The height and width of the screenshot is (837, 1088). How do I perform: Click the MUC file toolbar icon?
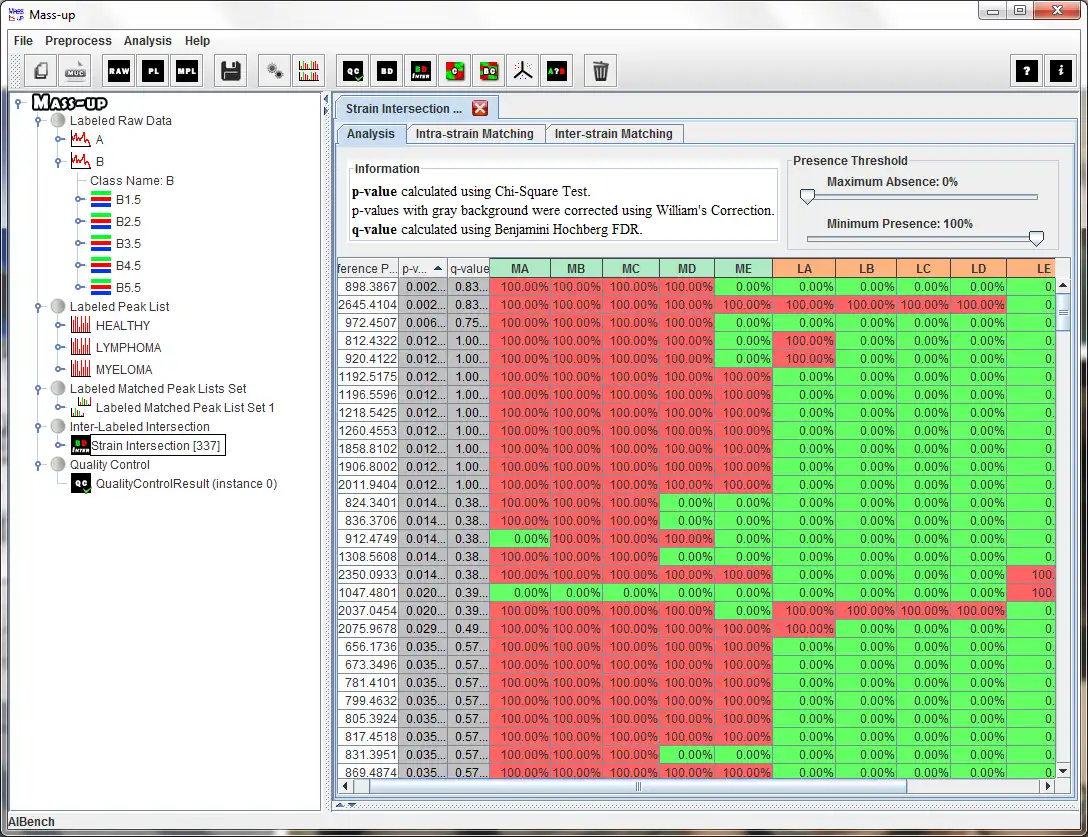76,71
